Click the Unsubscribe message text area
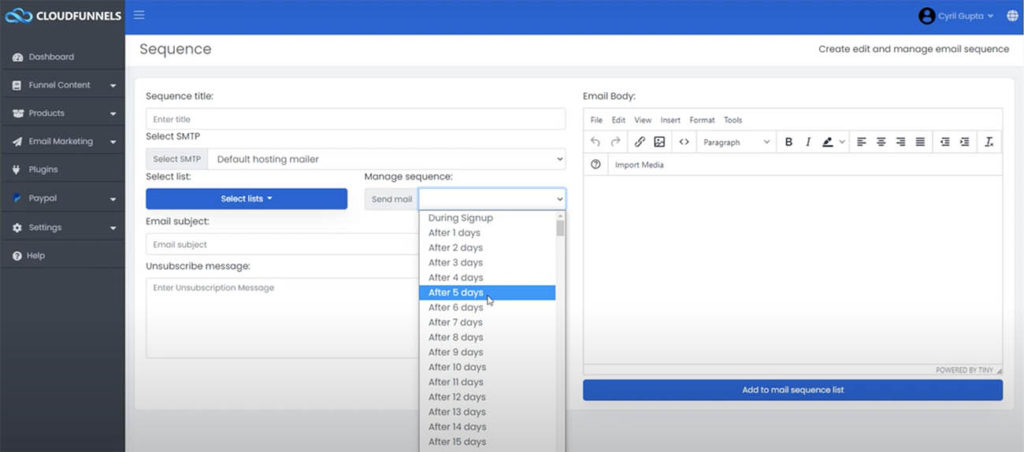Image resolution: width=1024 pixels, height=452 pixels. (282, 318)
